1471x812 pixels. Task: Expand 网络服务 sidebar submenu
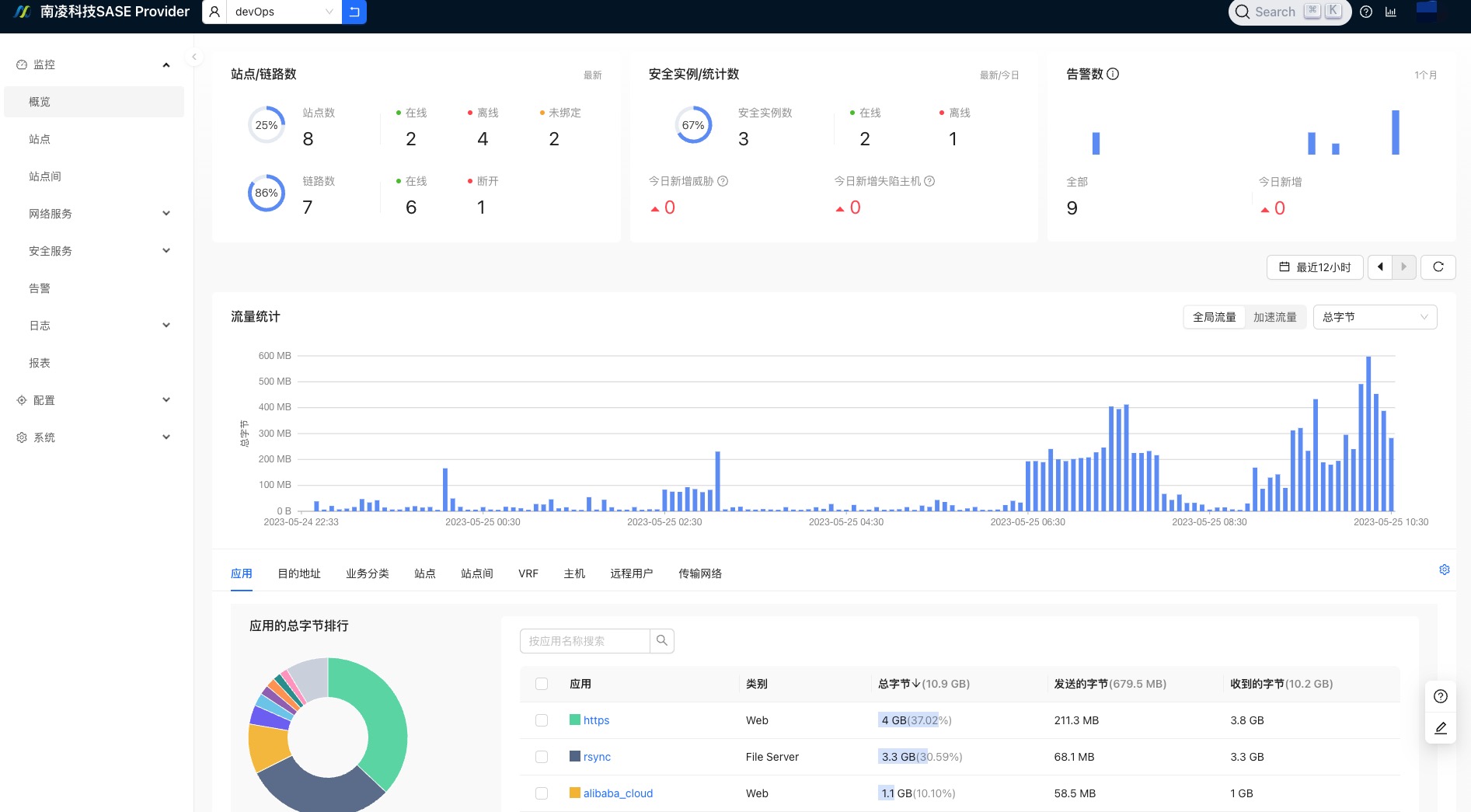[166, 214]
